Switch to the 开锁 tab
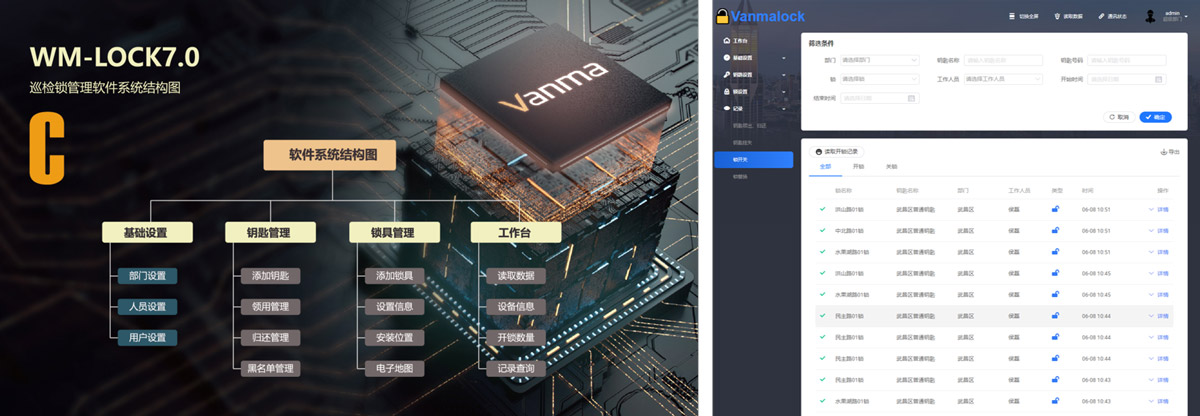The image size is (1200, 416). 858,167
